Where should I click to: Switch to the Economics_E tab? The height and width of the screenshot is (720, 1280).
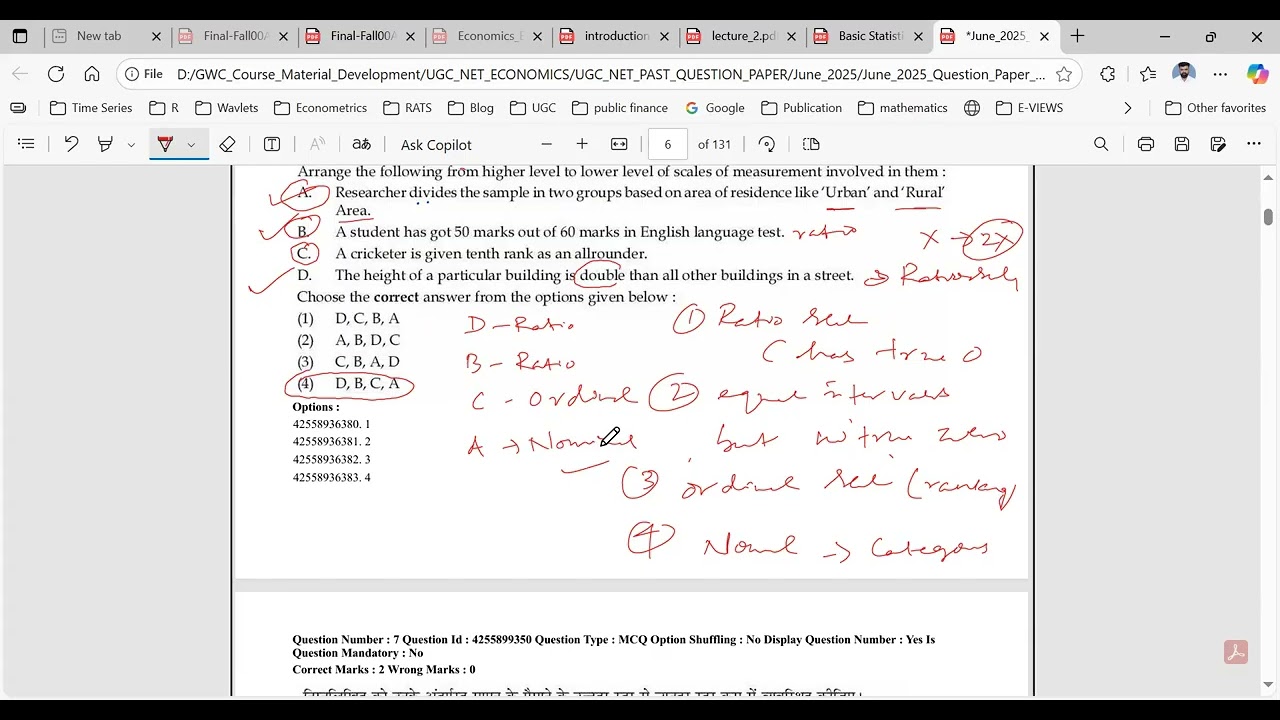487,36
